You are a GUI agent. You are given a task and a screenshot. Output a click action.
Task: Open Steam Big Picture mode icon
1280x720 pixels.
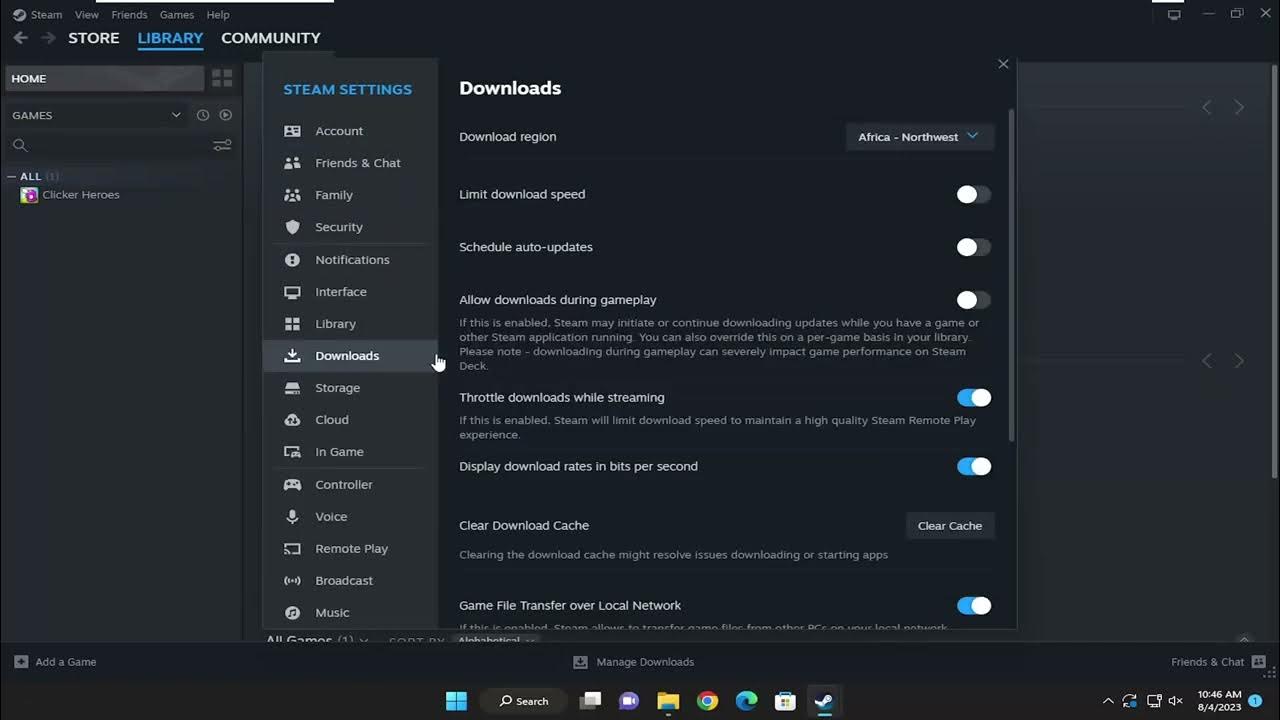click(x=1174, y=14)
